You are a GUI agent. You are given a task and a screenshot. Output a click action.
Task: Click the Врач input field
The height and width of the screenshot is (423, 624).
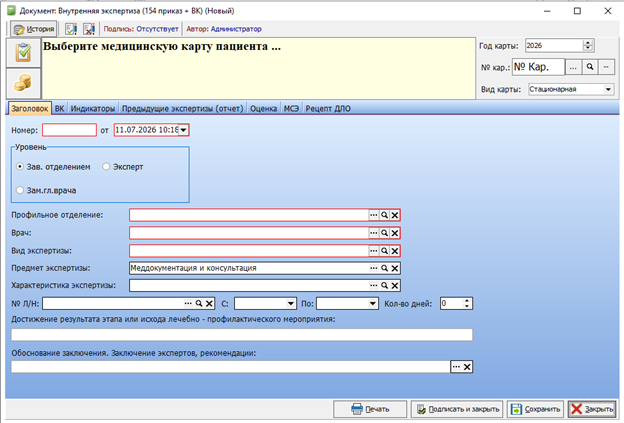(x=249, y=233)
